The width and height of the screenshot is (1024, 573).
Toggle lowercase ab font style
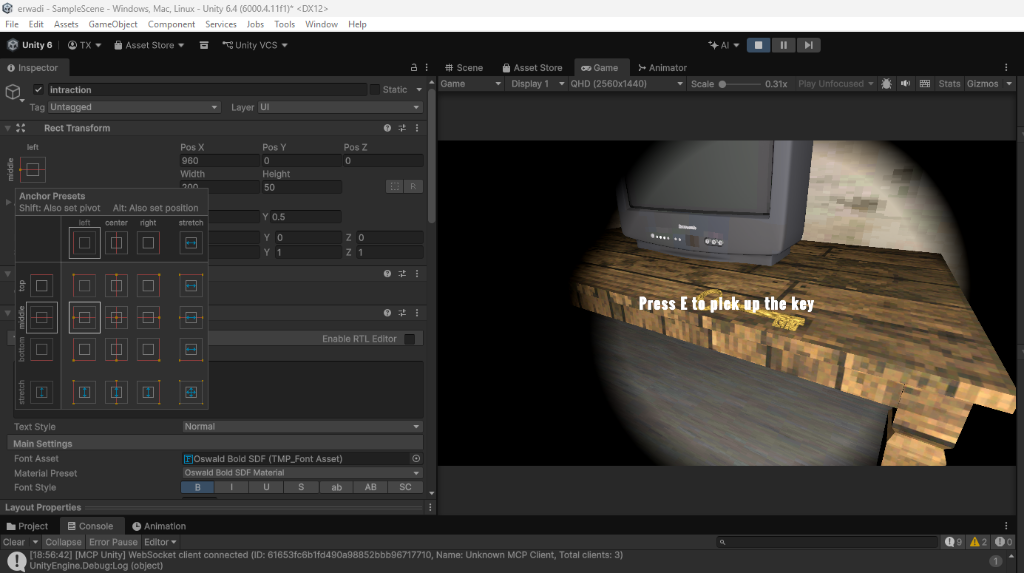click(x=336, y=487)
